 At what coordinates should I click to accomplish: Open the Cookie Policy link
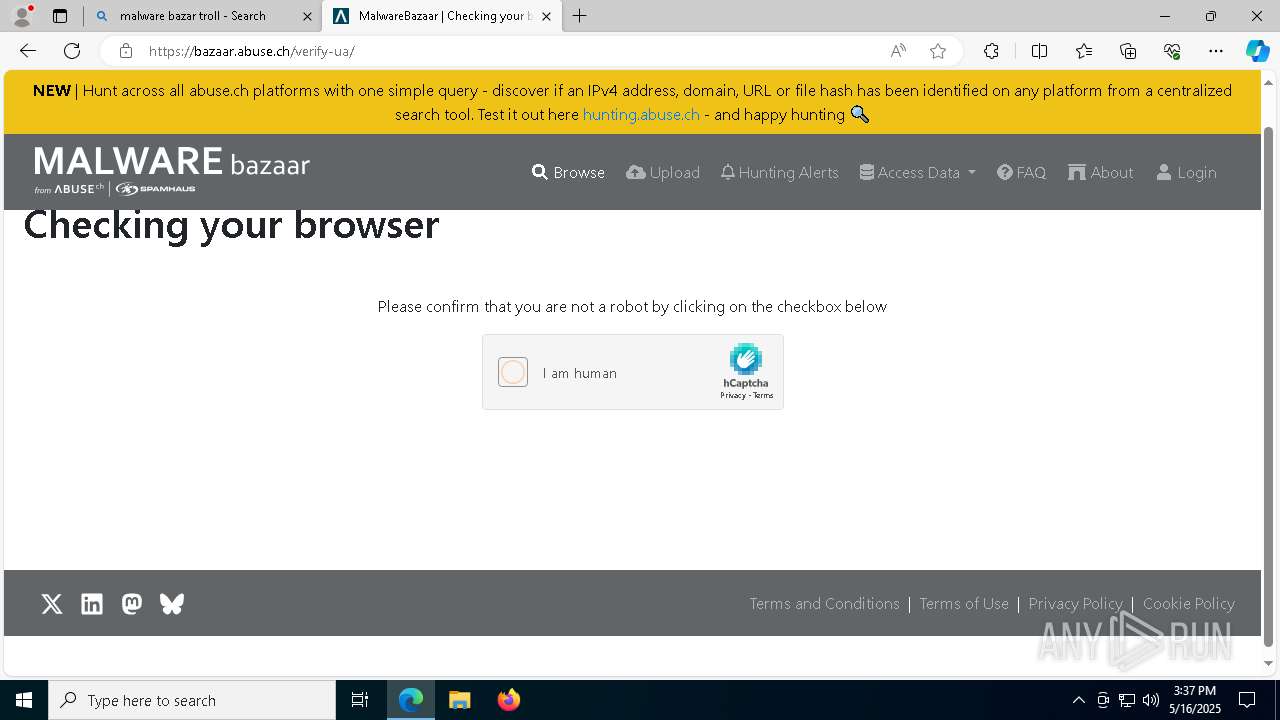tap(1189, 603)
